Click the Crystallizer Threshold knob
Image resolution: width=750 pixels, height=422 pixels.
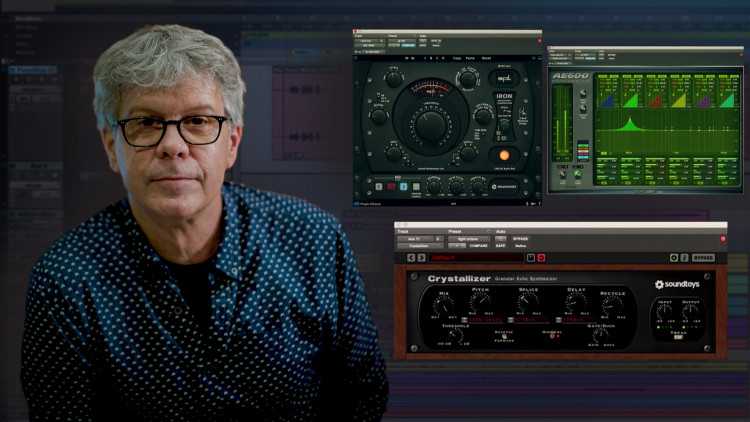pos(455,335)
